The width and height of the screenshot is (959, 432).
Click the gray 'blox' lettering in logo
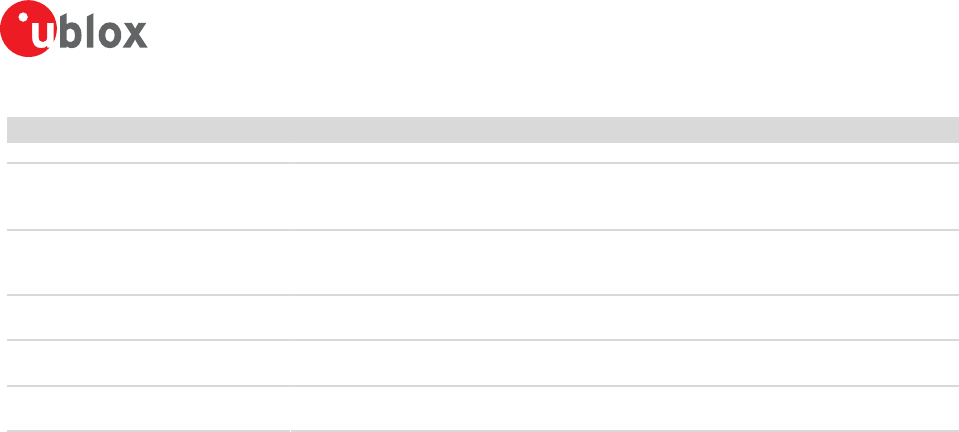click(103, 32)
